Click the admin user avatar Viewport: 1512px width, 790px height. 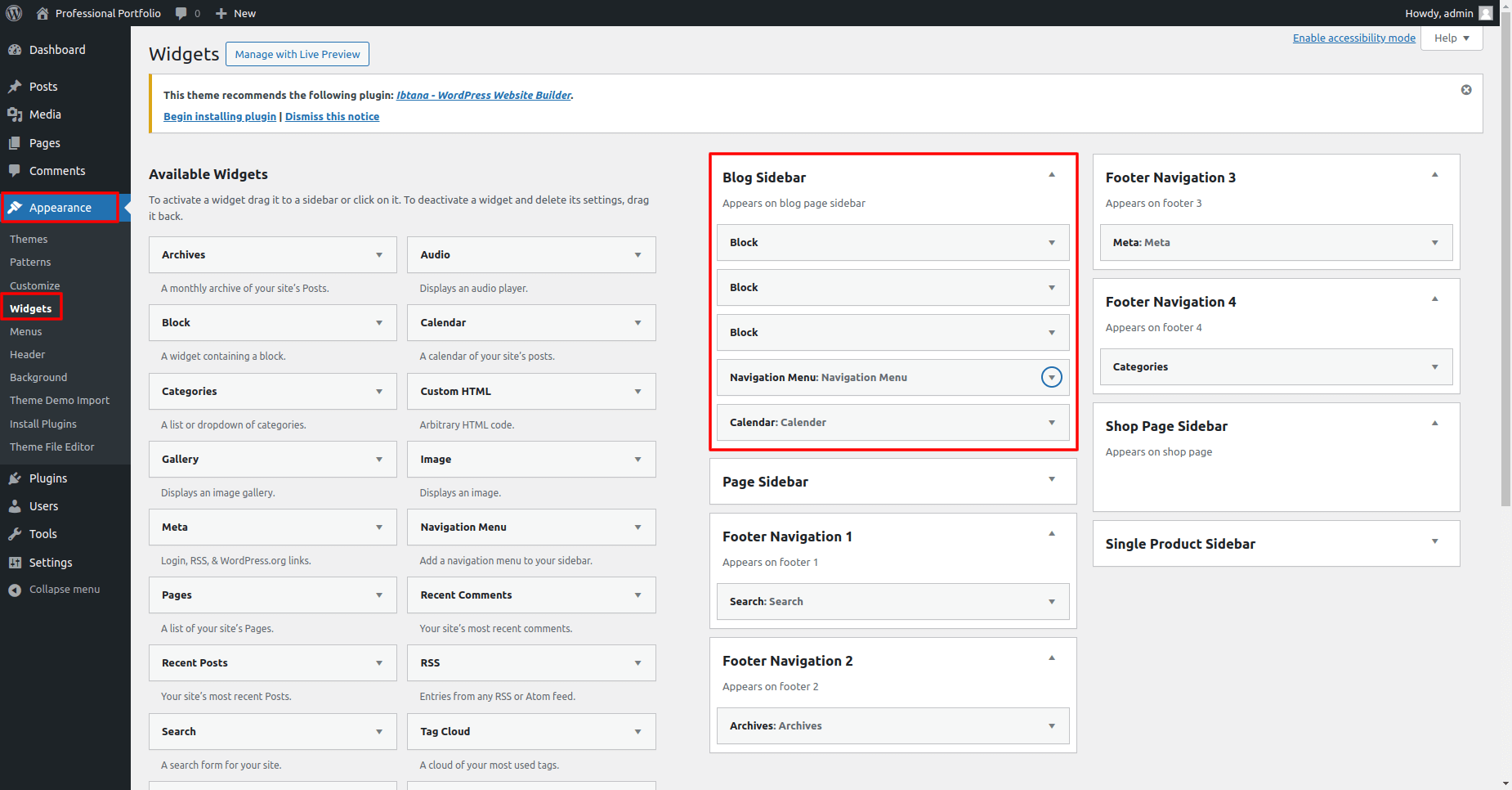(1486, 13)
